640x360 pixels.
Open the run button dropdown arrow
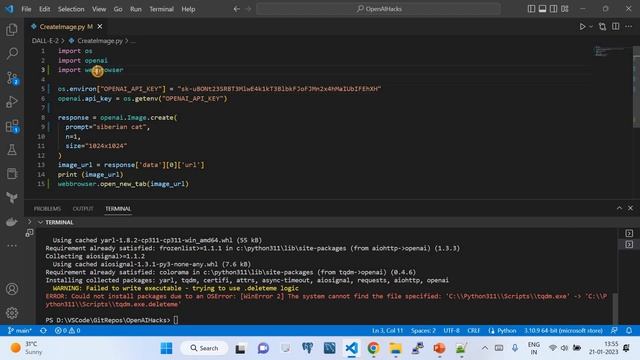pyautogui.click(x=591, y=27)
